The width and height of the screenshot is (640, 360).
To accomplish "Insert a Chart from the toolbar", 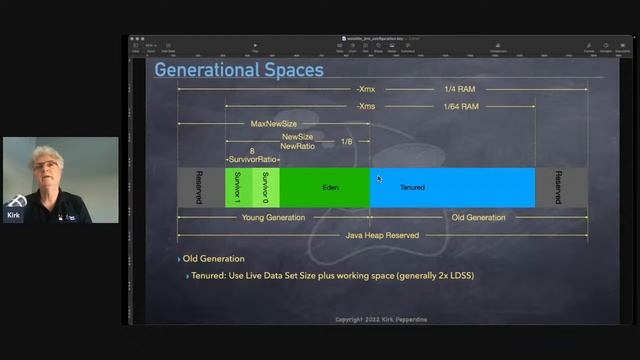I will coord(353,48).
